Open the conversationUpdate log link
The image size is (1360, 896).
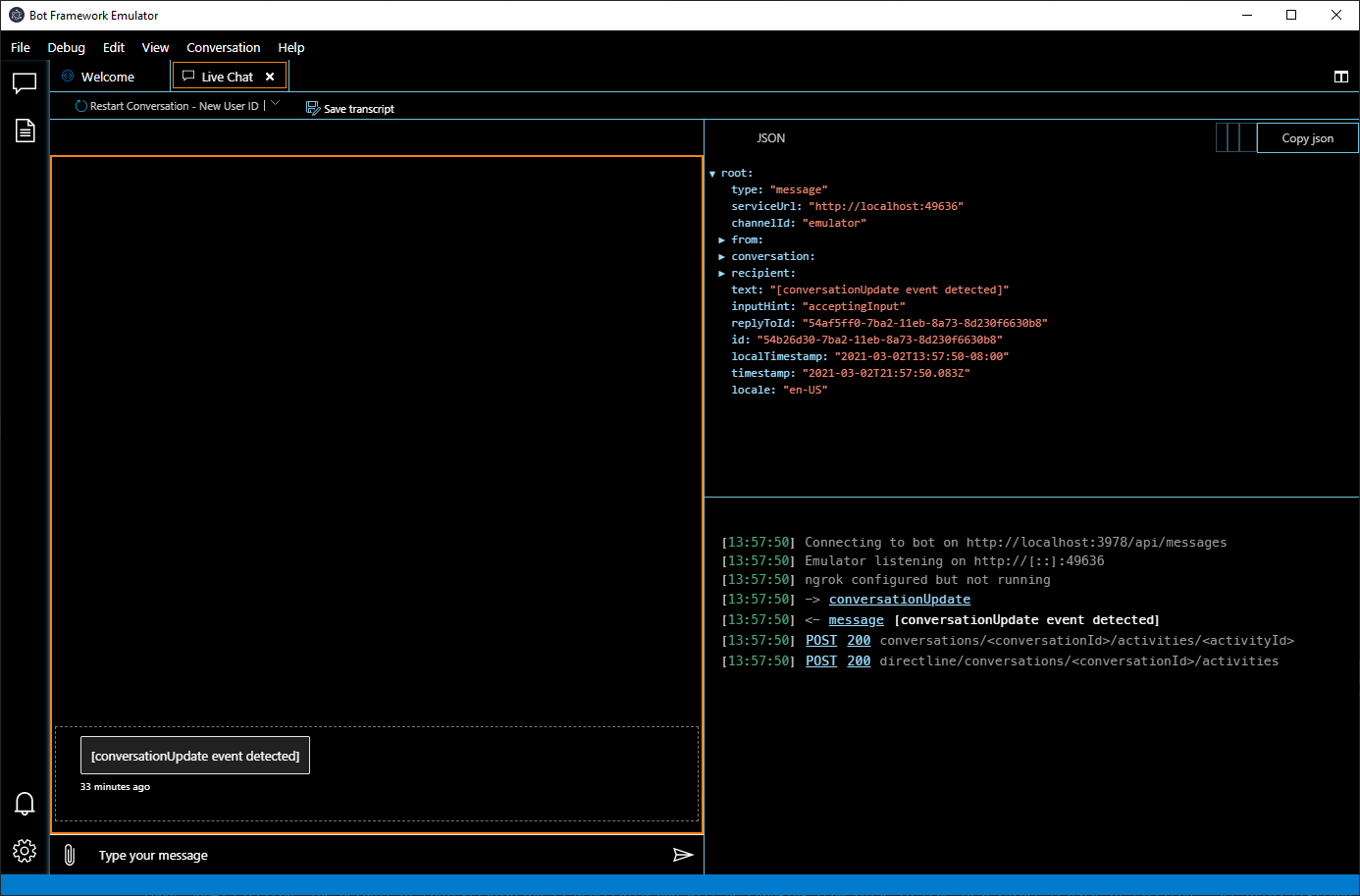pos(900,600)
